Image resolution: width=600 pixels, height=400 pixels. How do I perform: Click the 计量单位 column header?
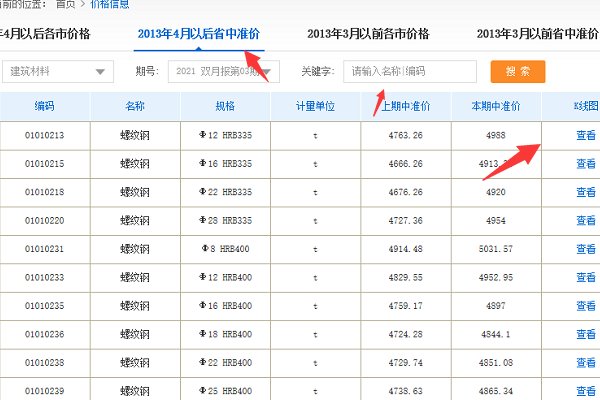click(315, 106)
